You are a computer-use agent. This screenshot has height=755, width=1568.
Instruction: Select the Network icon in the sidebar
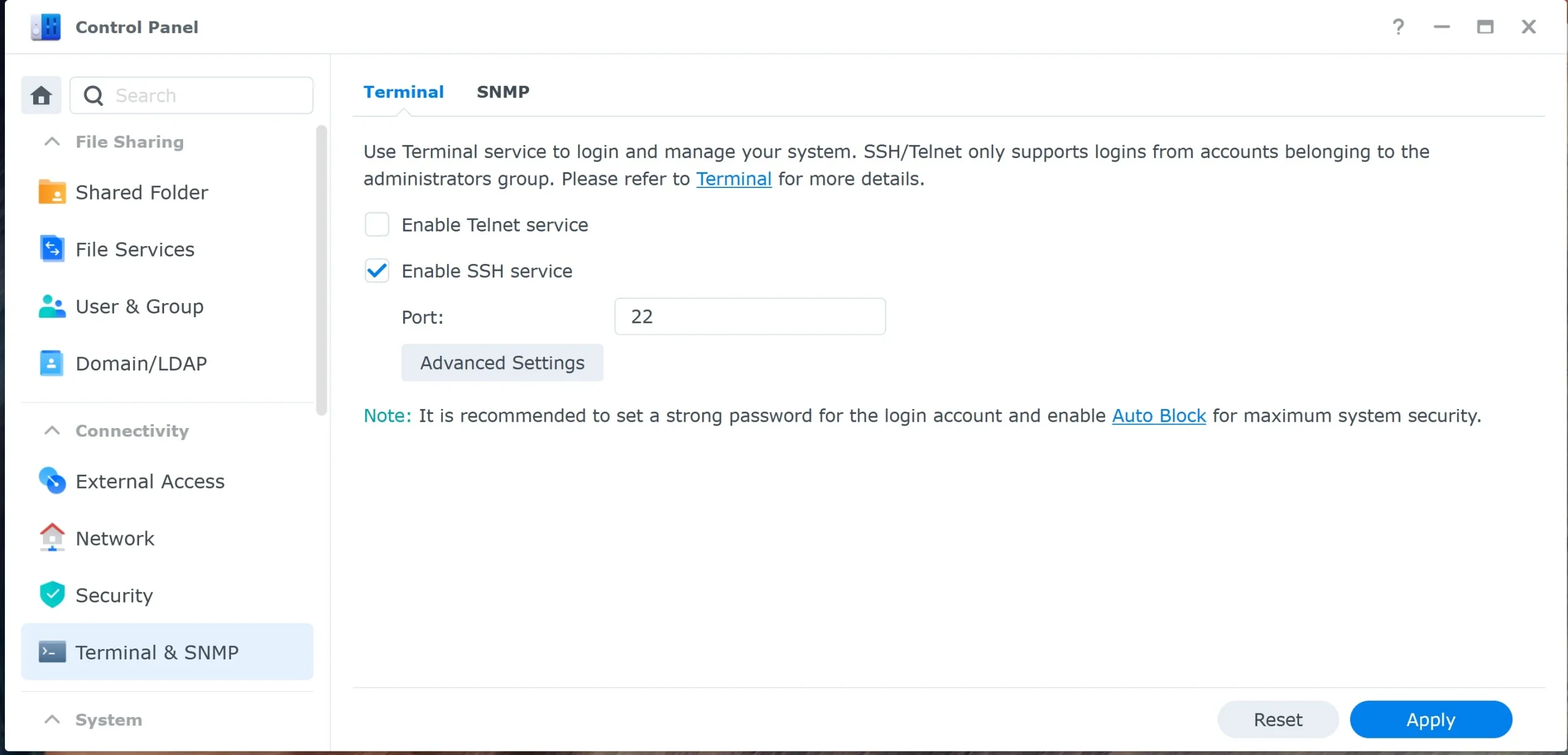(51, 538)
